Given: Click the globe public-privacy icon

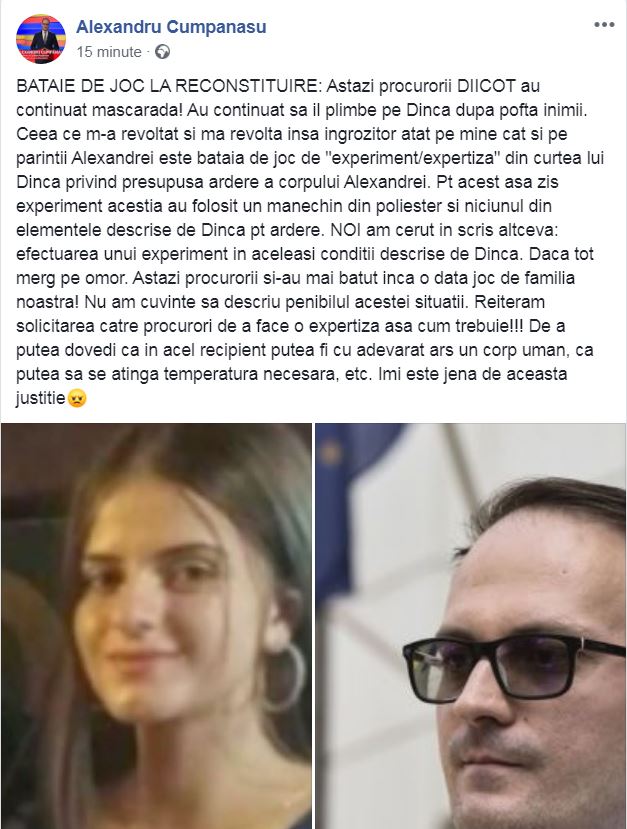Looking at the screenshot, I should pyautogui.click(x=162, y=52).
